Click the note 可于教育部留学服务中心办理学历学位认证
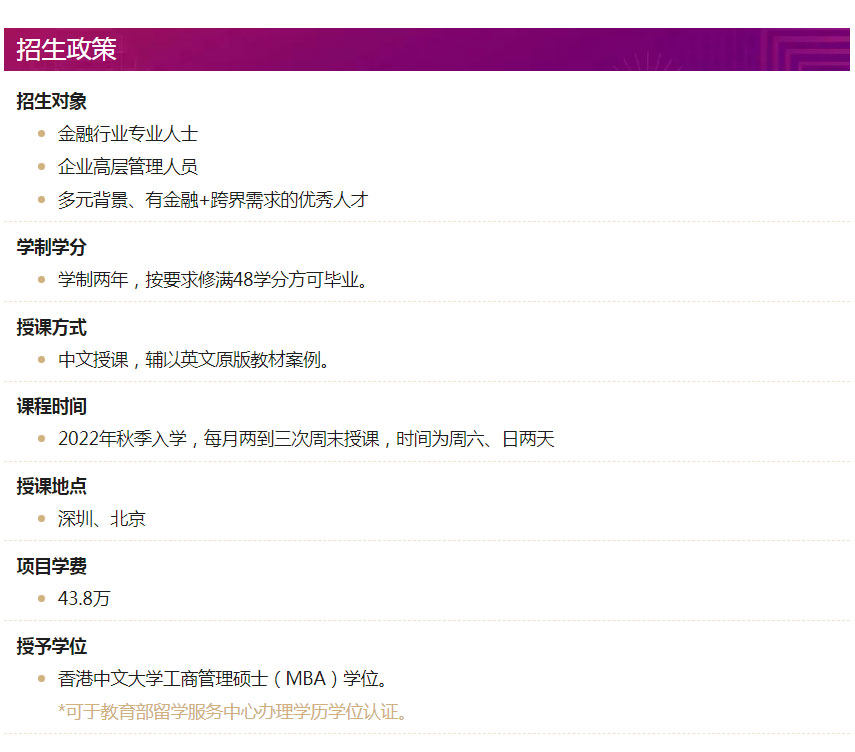The image size is (855, 752). coord(232,712)
